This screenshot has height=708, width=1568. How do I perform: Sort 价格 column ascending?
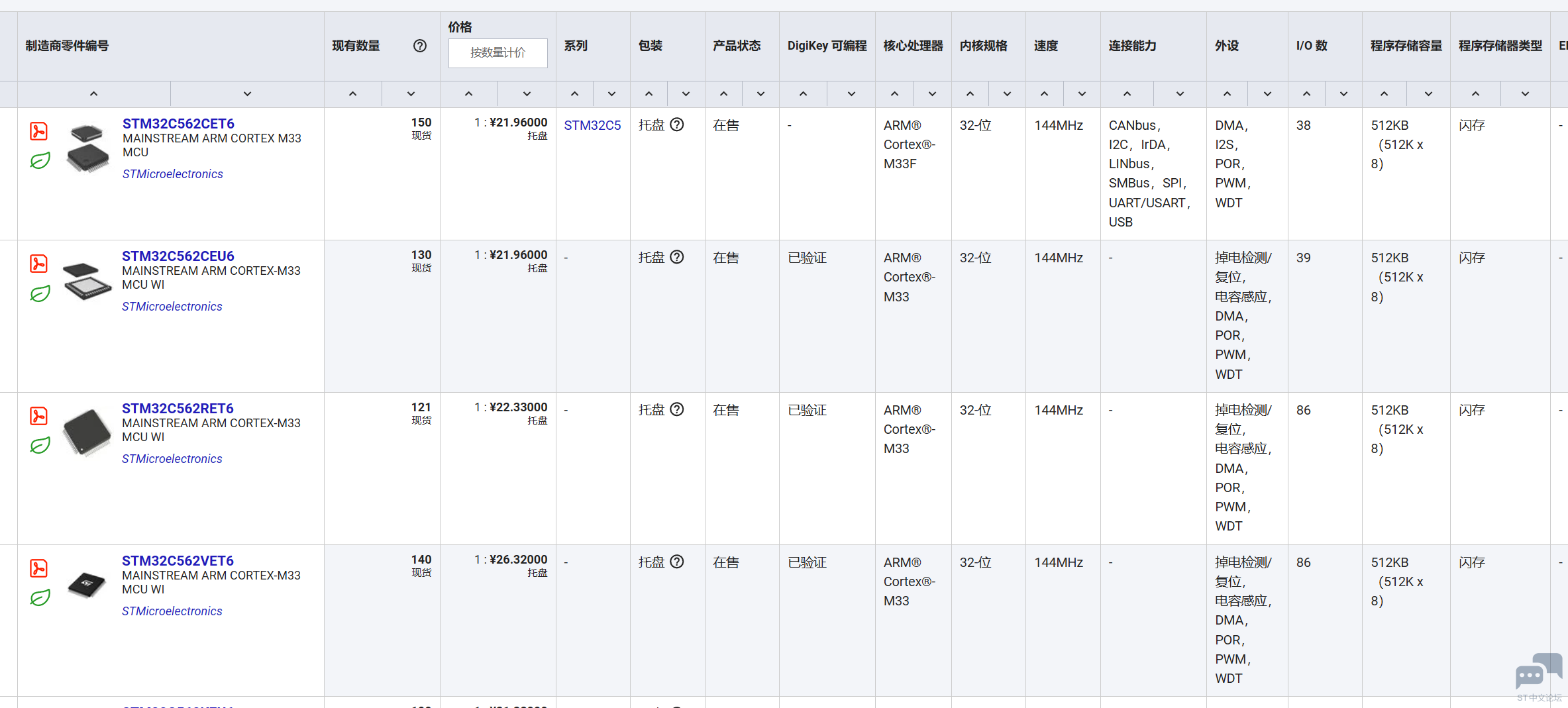coord(468,94)
